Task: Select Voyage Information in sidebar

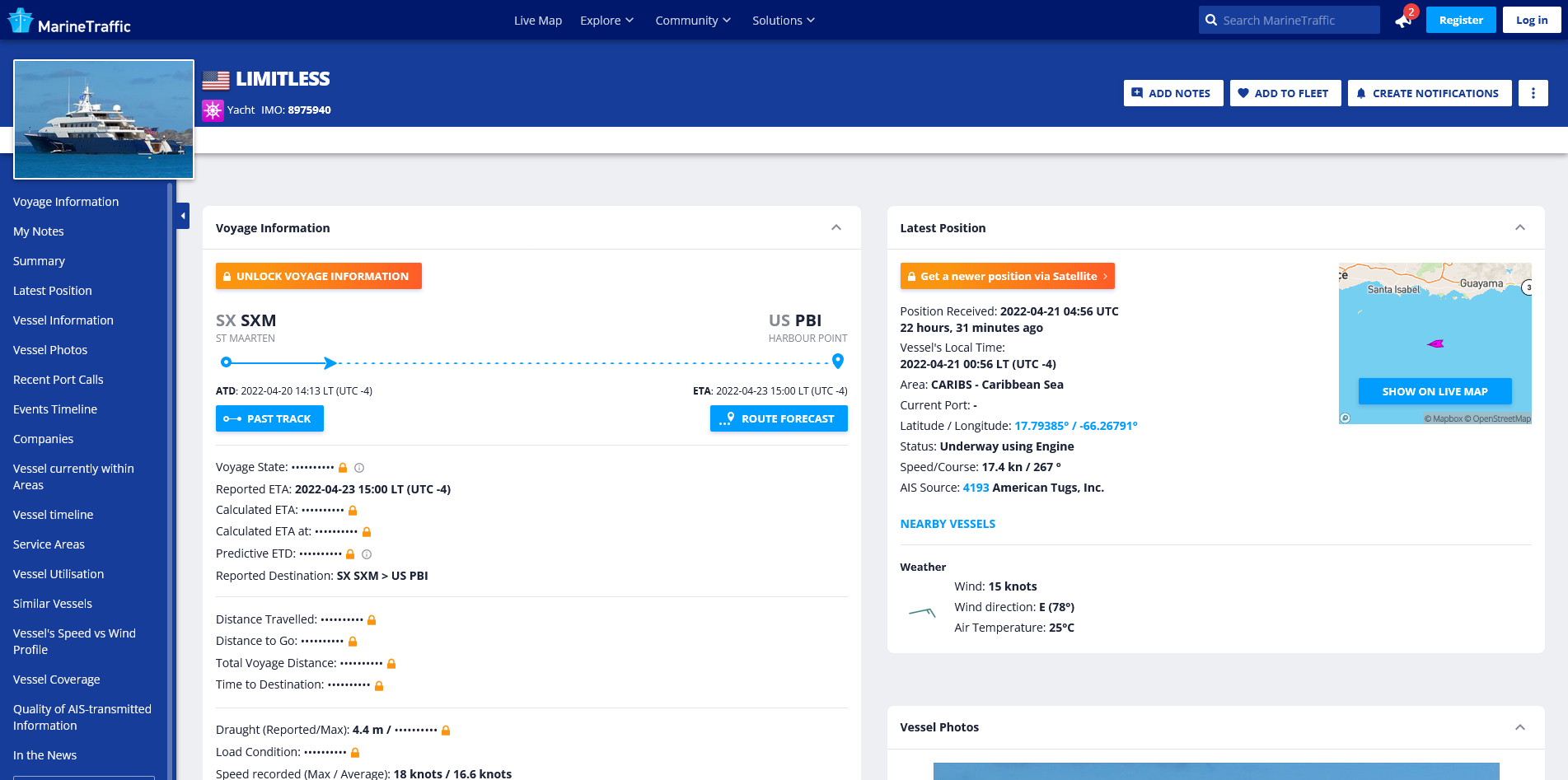Action: (x=66, y=202)
